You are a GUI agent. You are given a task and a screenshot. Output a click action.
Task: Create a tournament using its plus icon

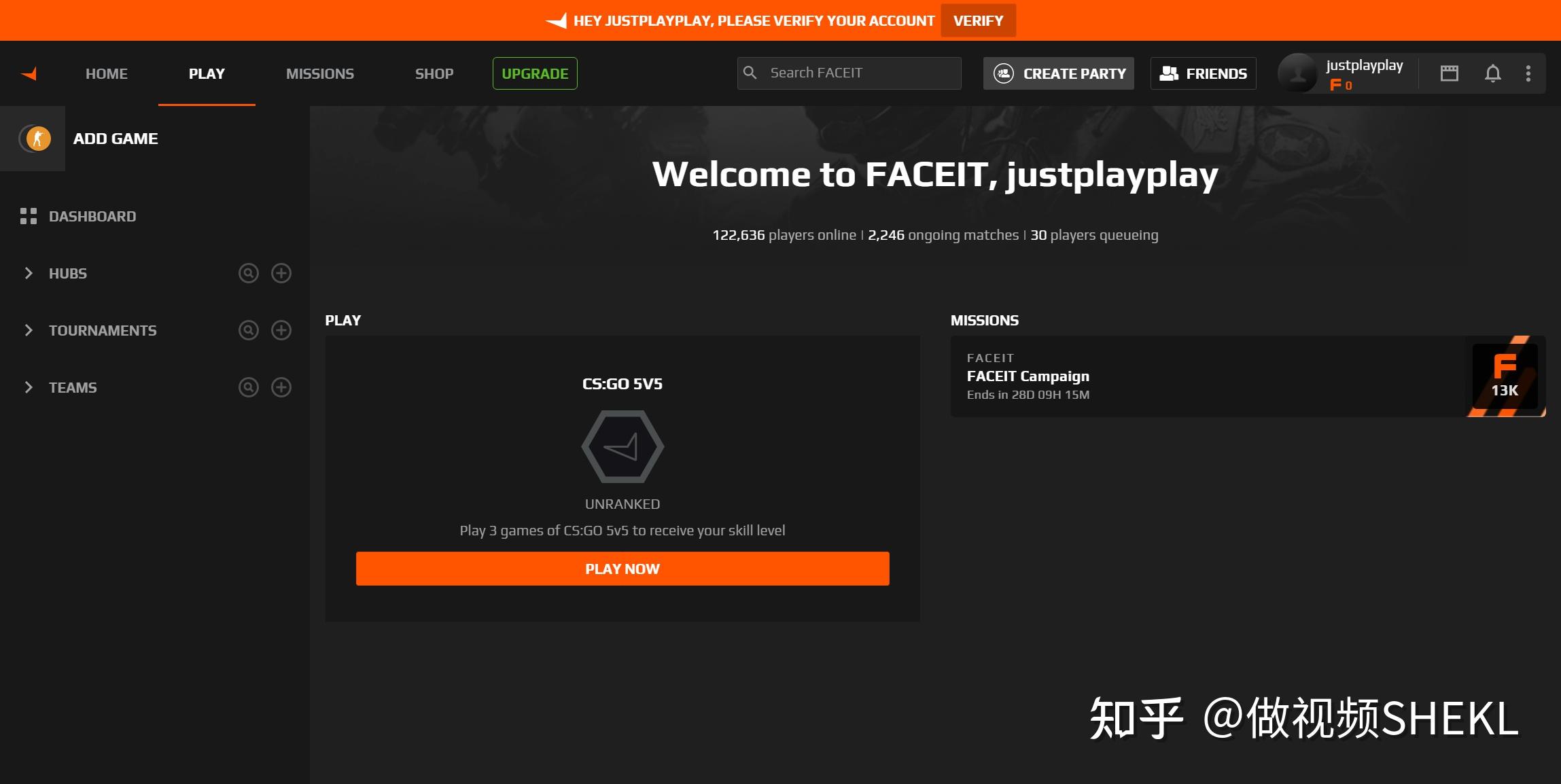(x=281, y=330)
